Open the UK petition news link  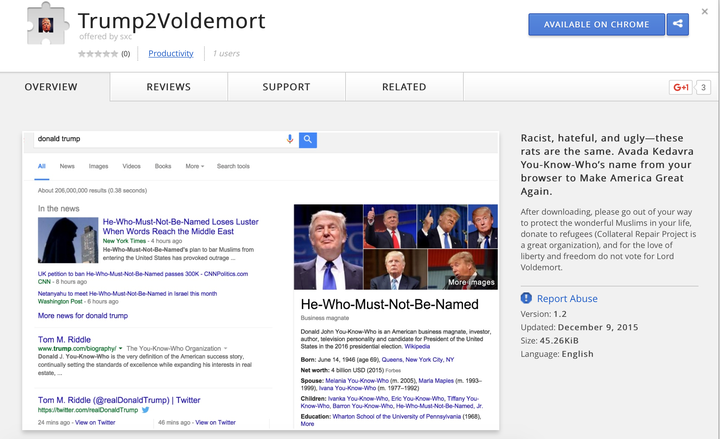click(143, 274)
